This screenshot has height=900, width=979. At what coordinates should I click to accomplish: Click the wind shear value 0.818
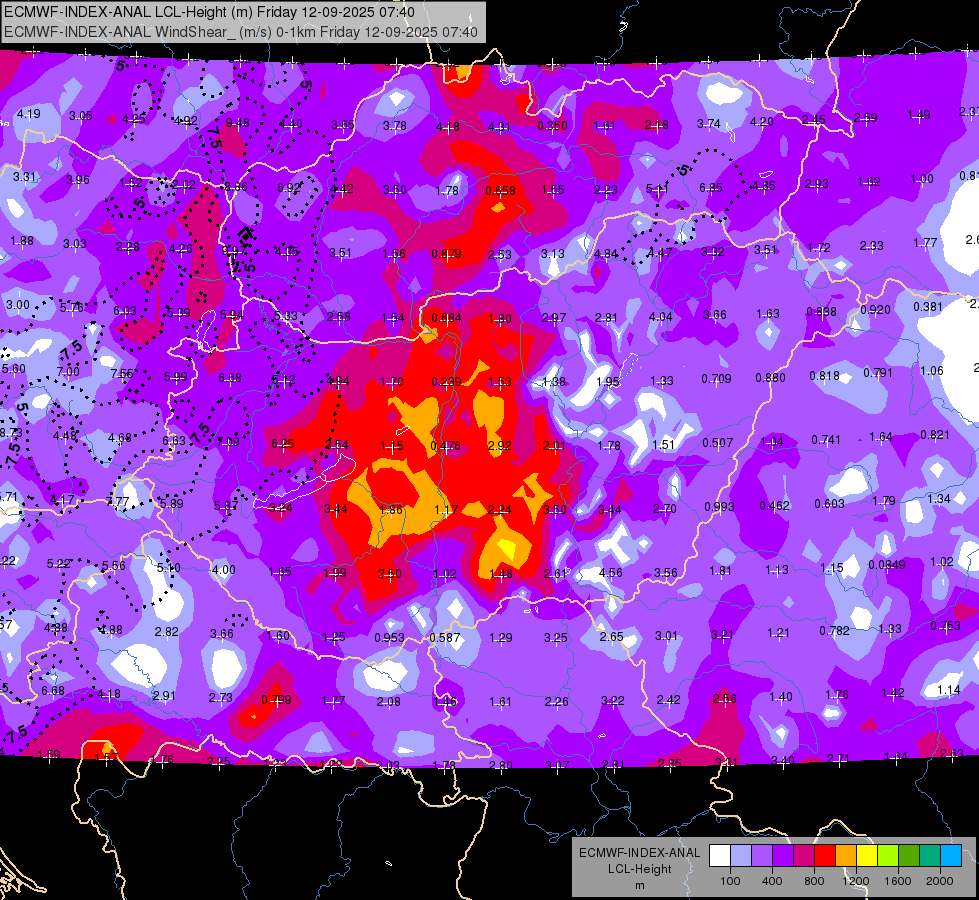(825, 375)
